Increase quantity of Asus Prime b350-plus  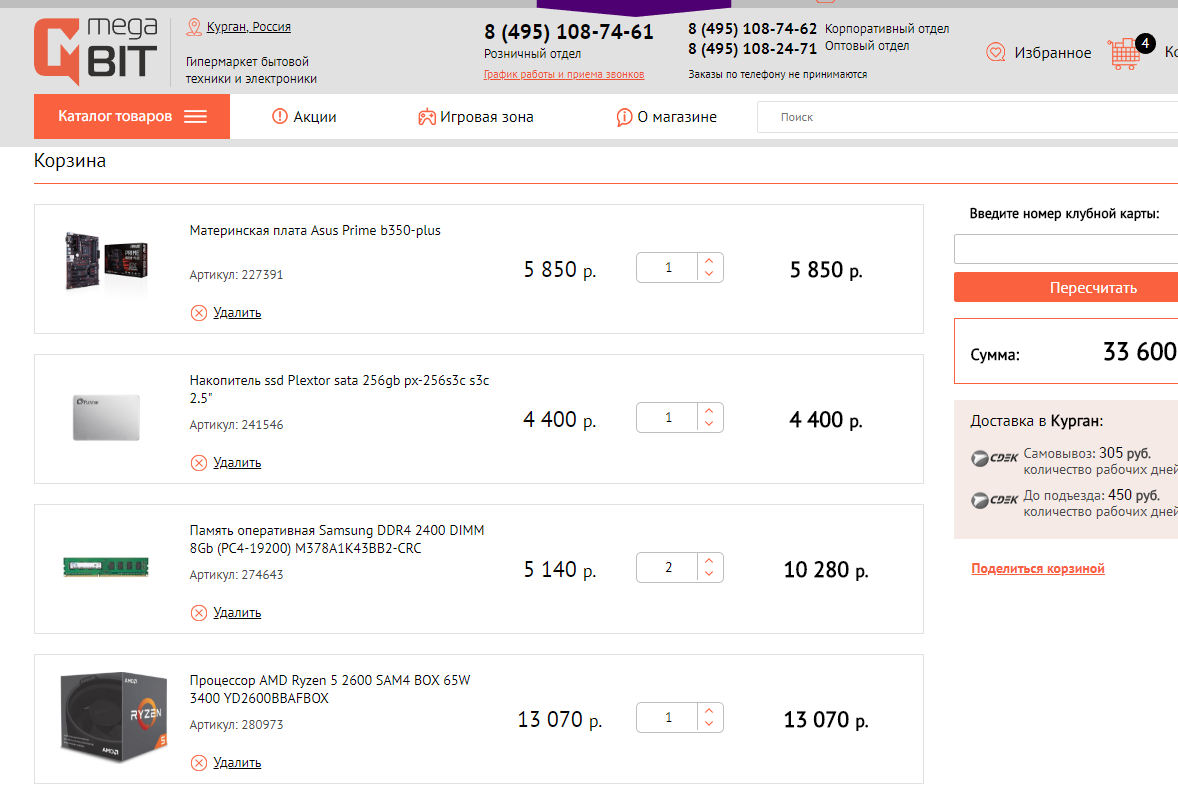tap(709, 261)
